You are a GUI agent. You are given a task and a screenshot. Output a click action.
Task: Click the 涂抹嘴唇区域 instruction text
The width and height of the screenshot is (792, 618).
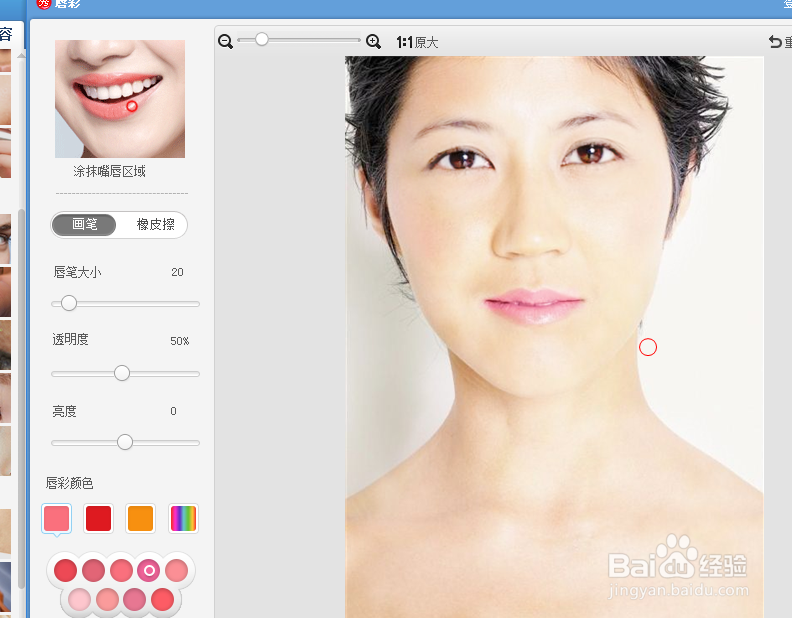pos(109,172)
